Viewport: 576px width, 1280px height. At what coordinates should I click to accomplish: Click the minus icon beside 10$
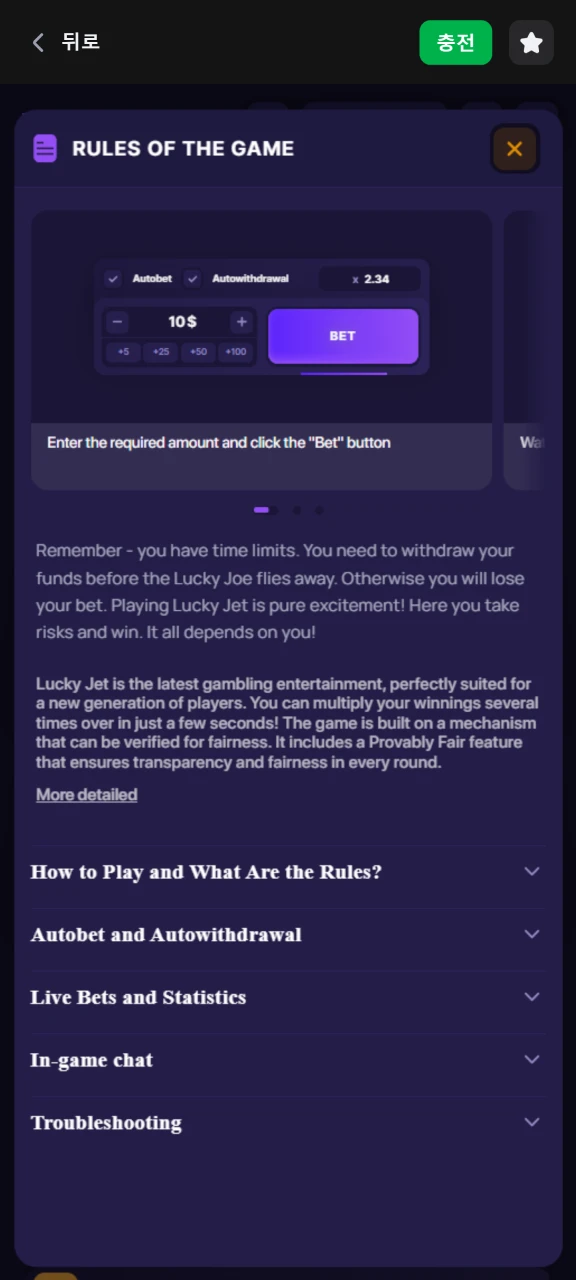[118, 322]
